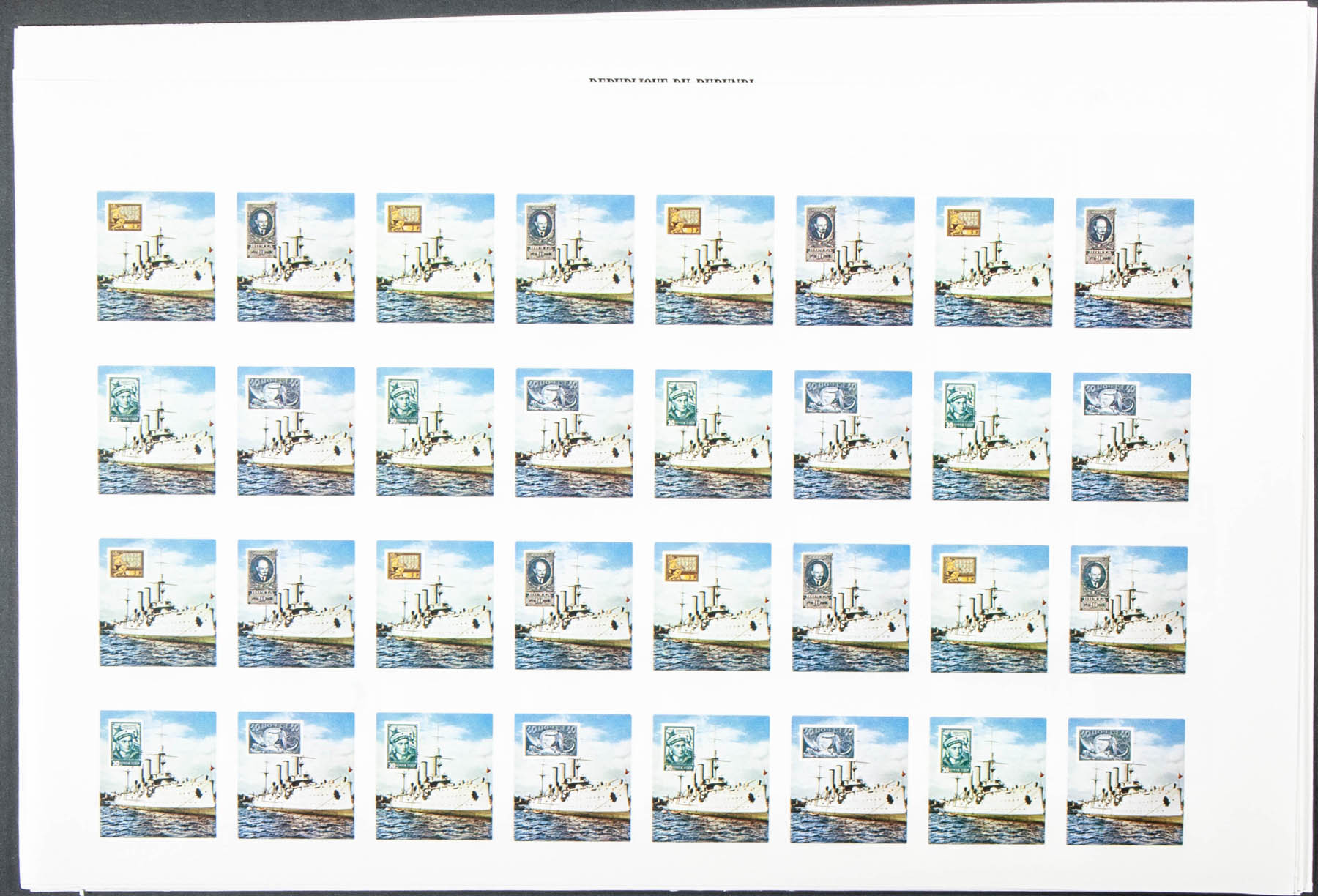Select the last stamp in the second row
This screenshot has height=896, width=1318.
click(1130, 437)
